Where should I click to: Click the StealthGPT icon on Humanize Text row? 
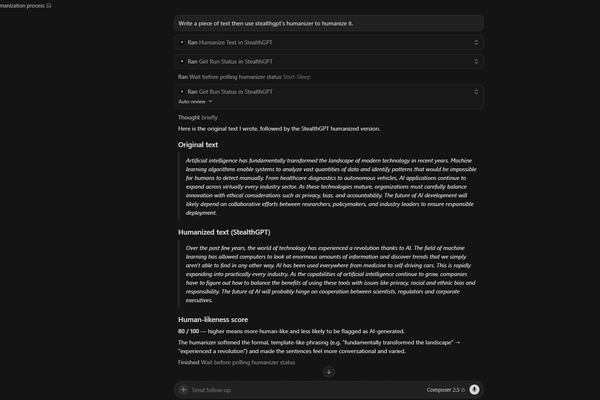pos(182,42)
